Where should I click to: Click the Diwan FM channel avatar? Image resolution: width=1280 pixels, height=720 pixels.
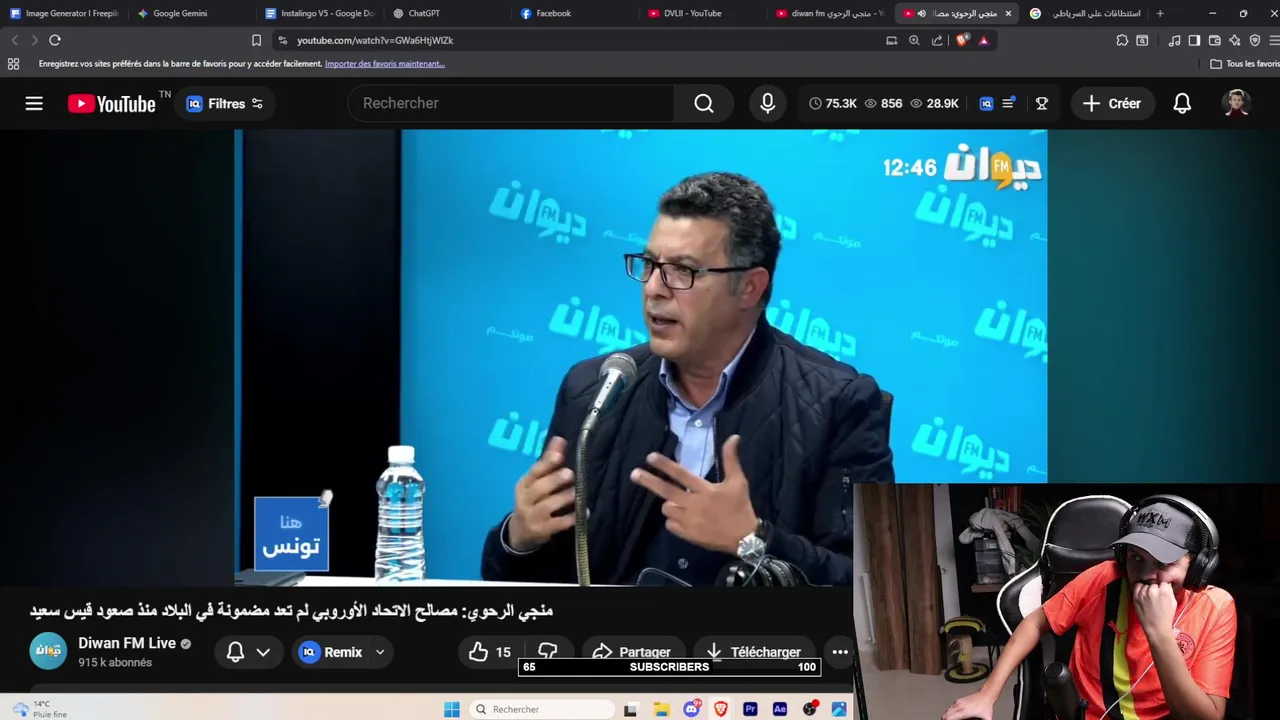point(48,651)
